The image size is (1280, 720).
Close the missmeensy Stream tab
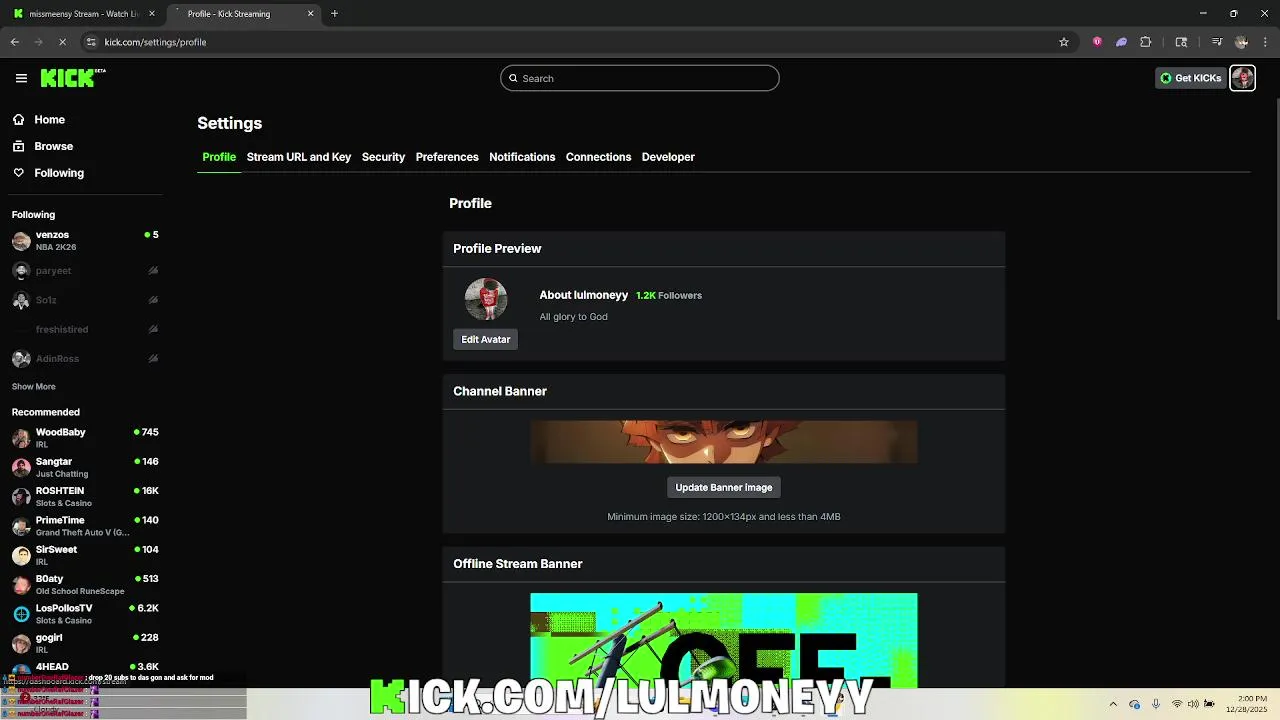(152, 14)
